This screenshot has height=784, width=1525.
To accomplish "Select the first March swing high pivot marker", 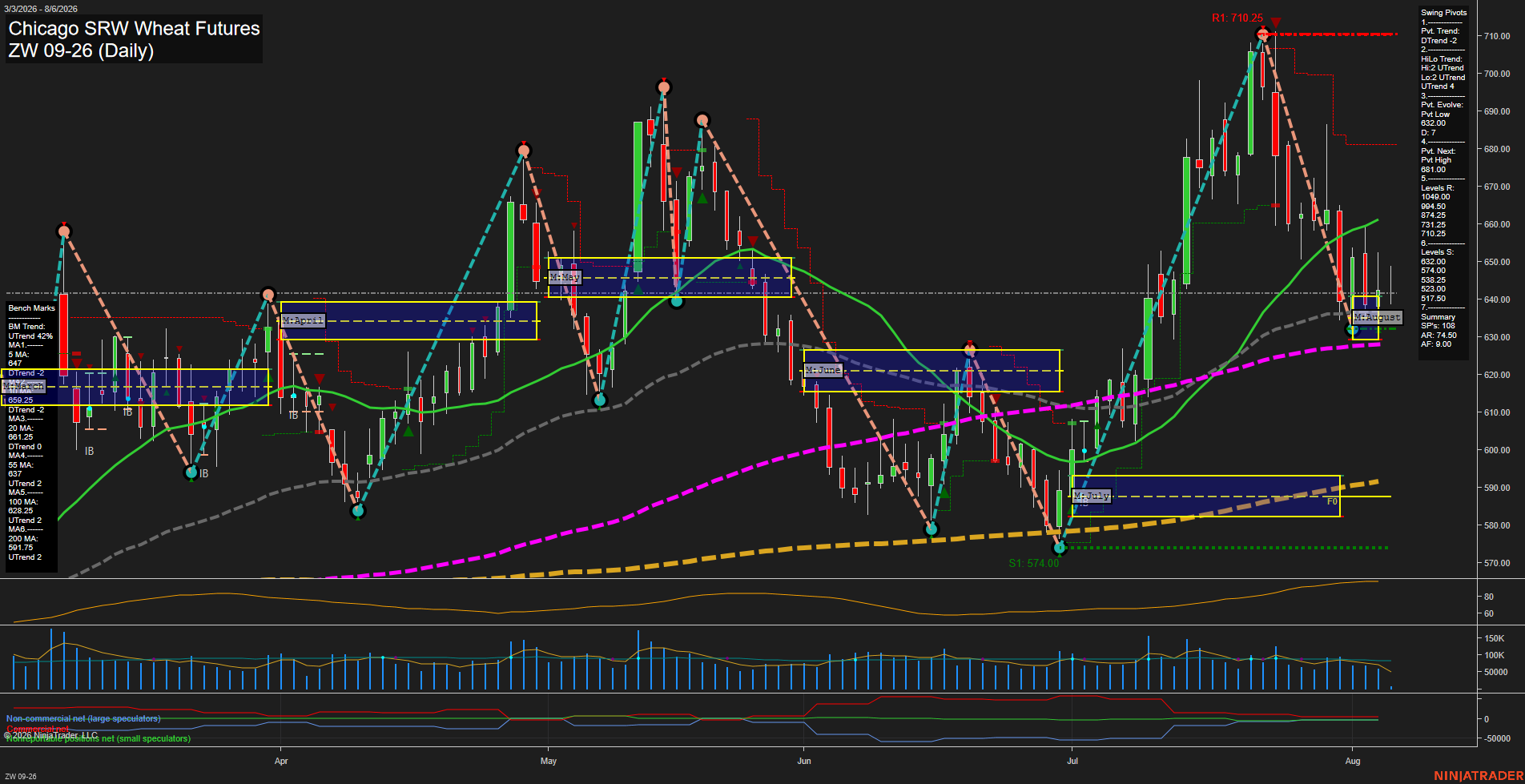I will (64, 231).
